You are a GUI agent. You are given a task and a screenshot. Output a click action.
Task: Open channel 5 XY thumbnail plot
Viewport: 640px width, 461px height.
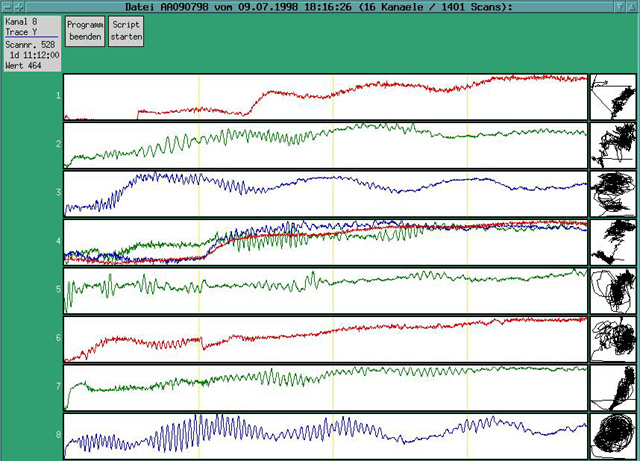pyautogui.click(x=613, y=290)
